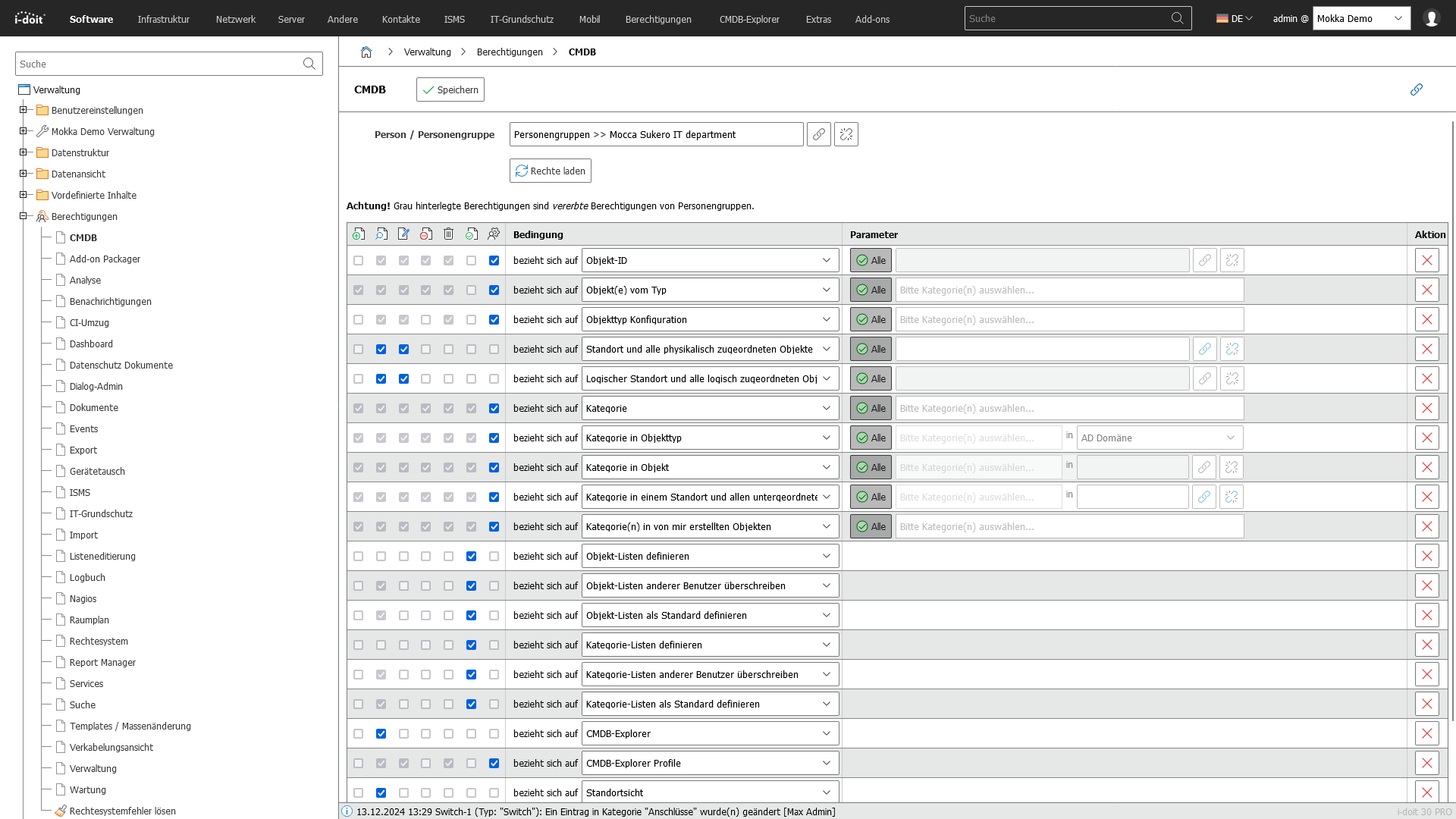The image size is (1456, 819).
Task: Click the info icon in the status bar
Action: tap(347, 811)
